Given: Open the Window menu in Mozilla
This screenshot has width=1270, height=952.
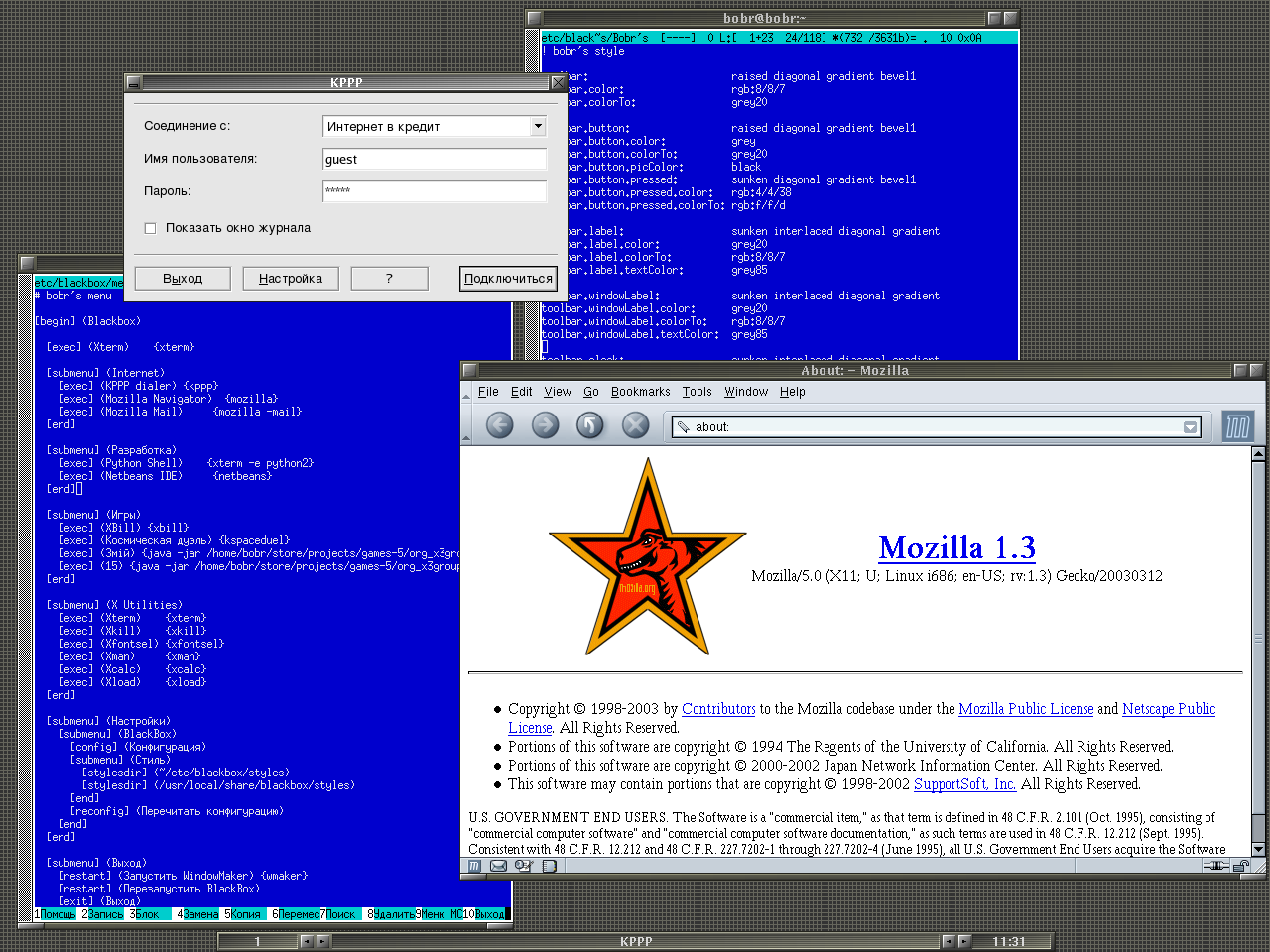Looking at the screenshot, I should (x=746, y=392).
